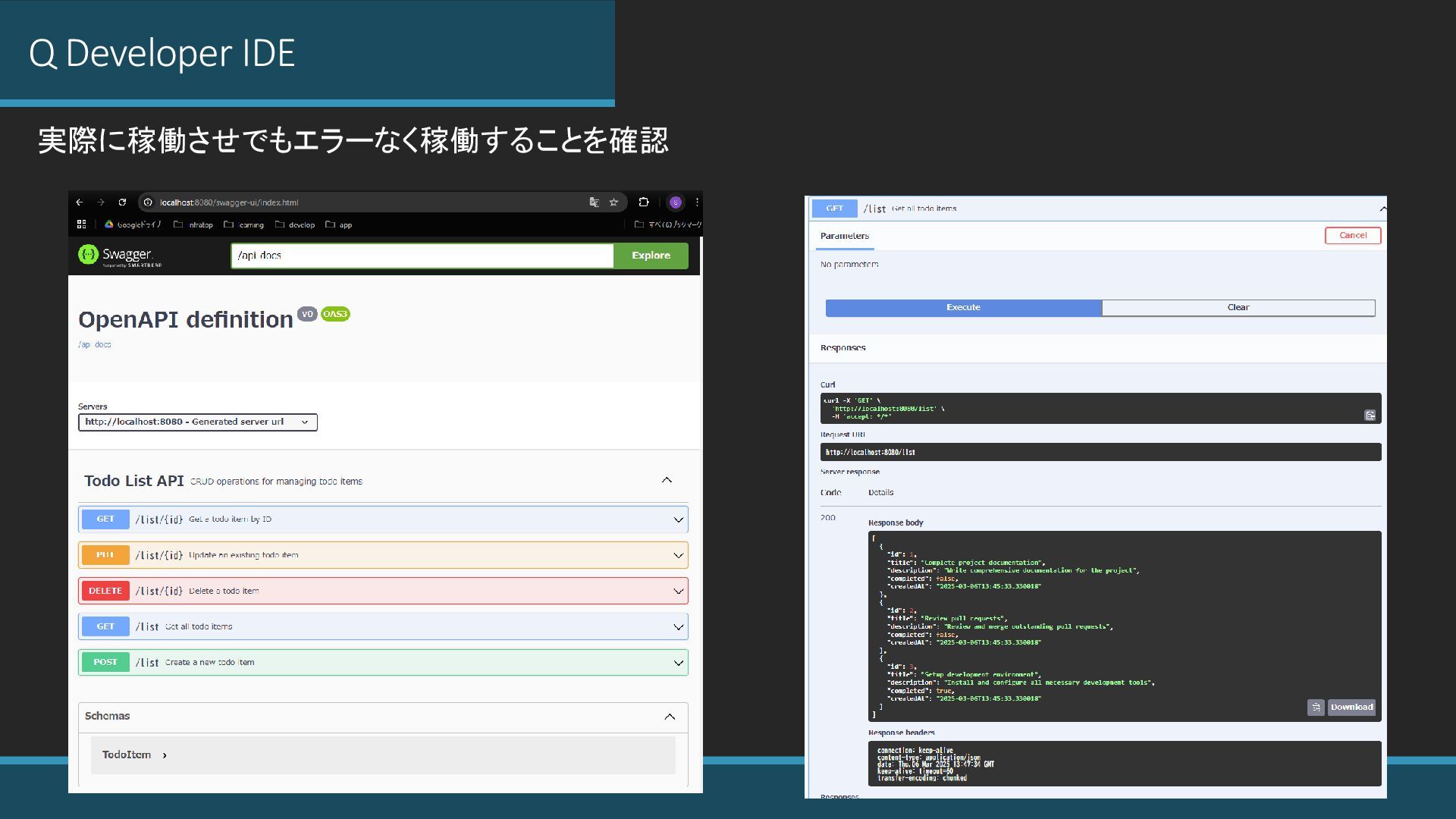This screenshot has height=819, width=1456.
Task: Click the browser reload icon
Action: (122, 202)
